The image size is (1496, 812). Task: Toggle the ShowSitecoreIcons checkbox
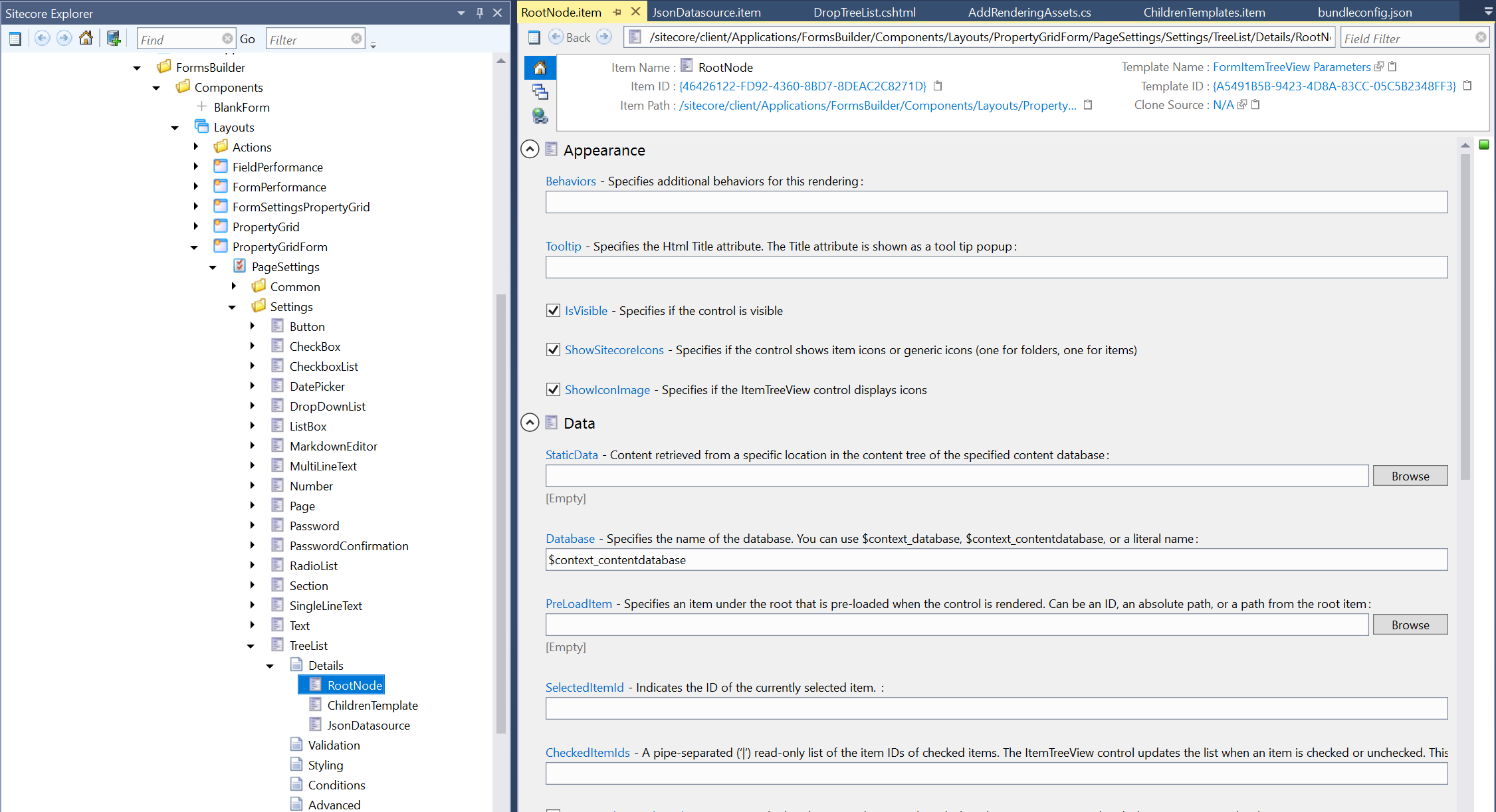[x=553, y=350]
